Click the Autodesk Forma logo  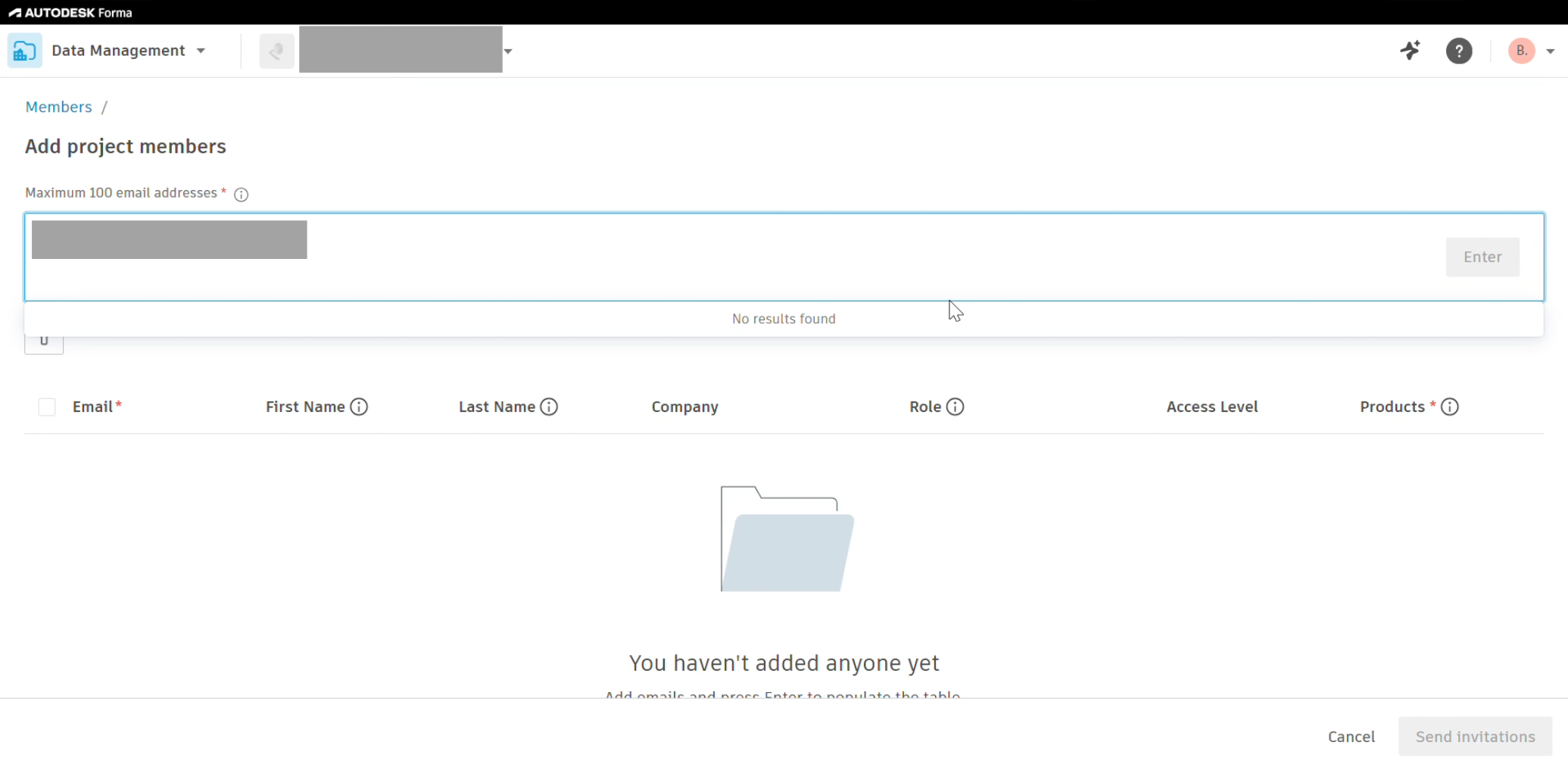click(x=70, y=12)
